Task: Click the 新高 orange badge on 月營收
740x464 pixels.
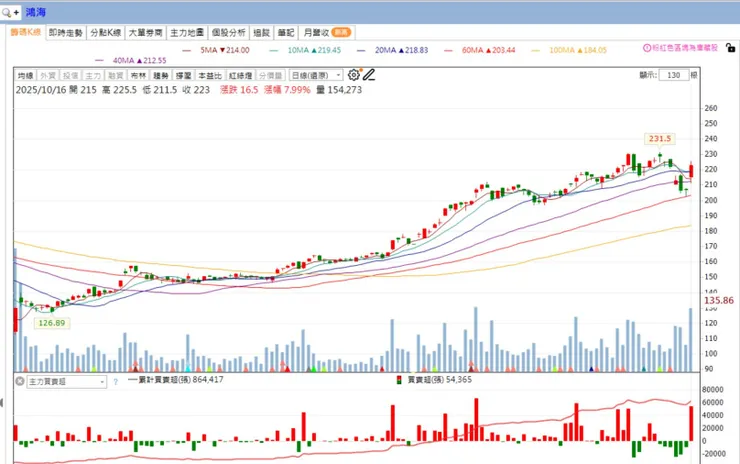Action: point(341,32)
